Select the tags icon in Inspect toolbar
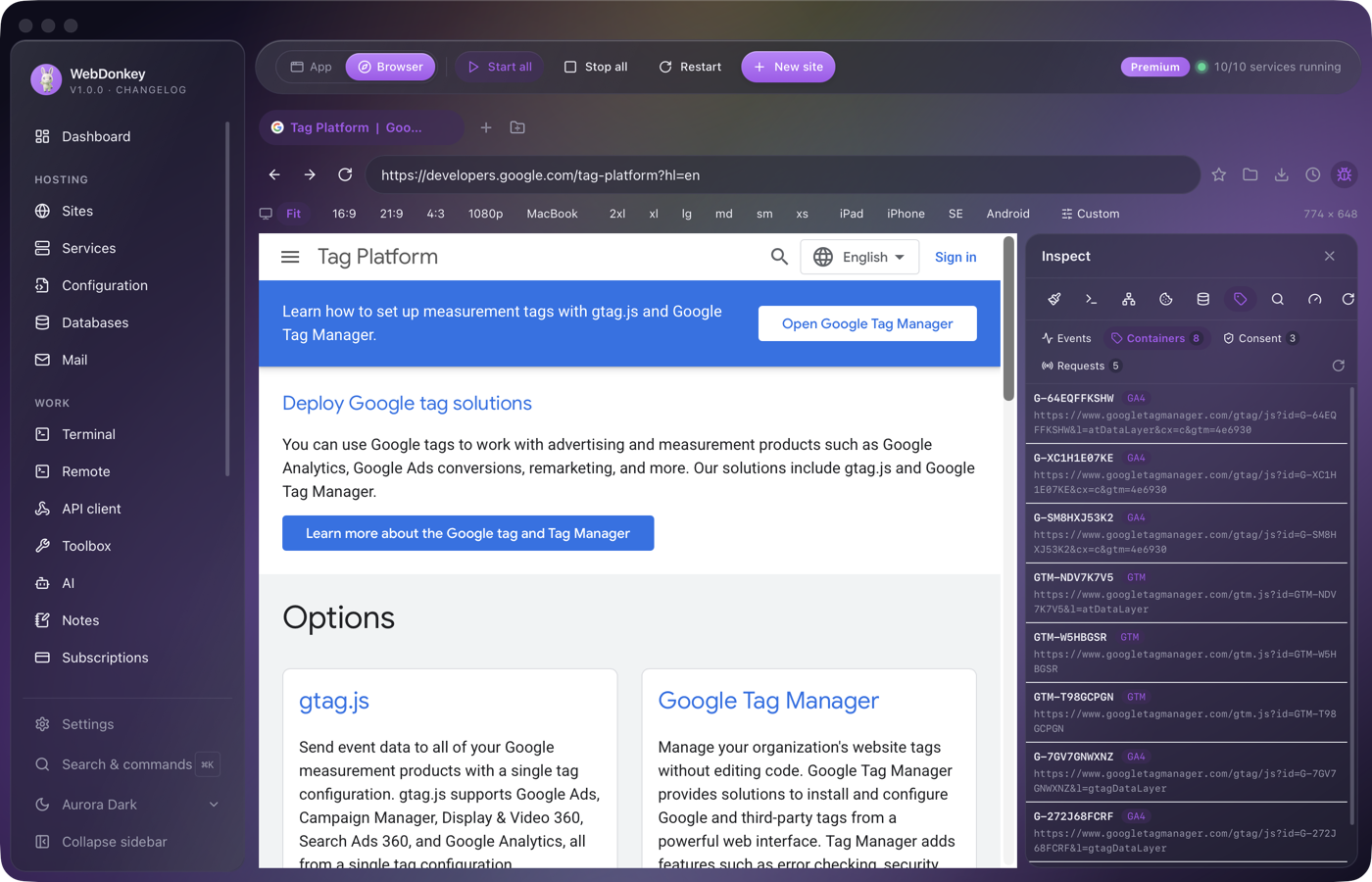This screenshot has width=1372, height=882. pyautogui.click(x=1241, y=299)
